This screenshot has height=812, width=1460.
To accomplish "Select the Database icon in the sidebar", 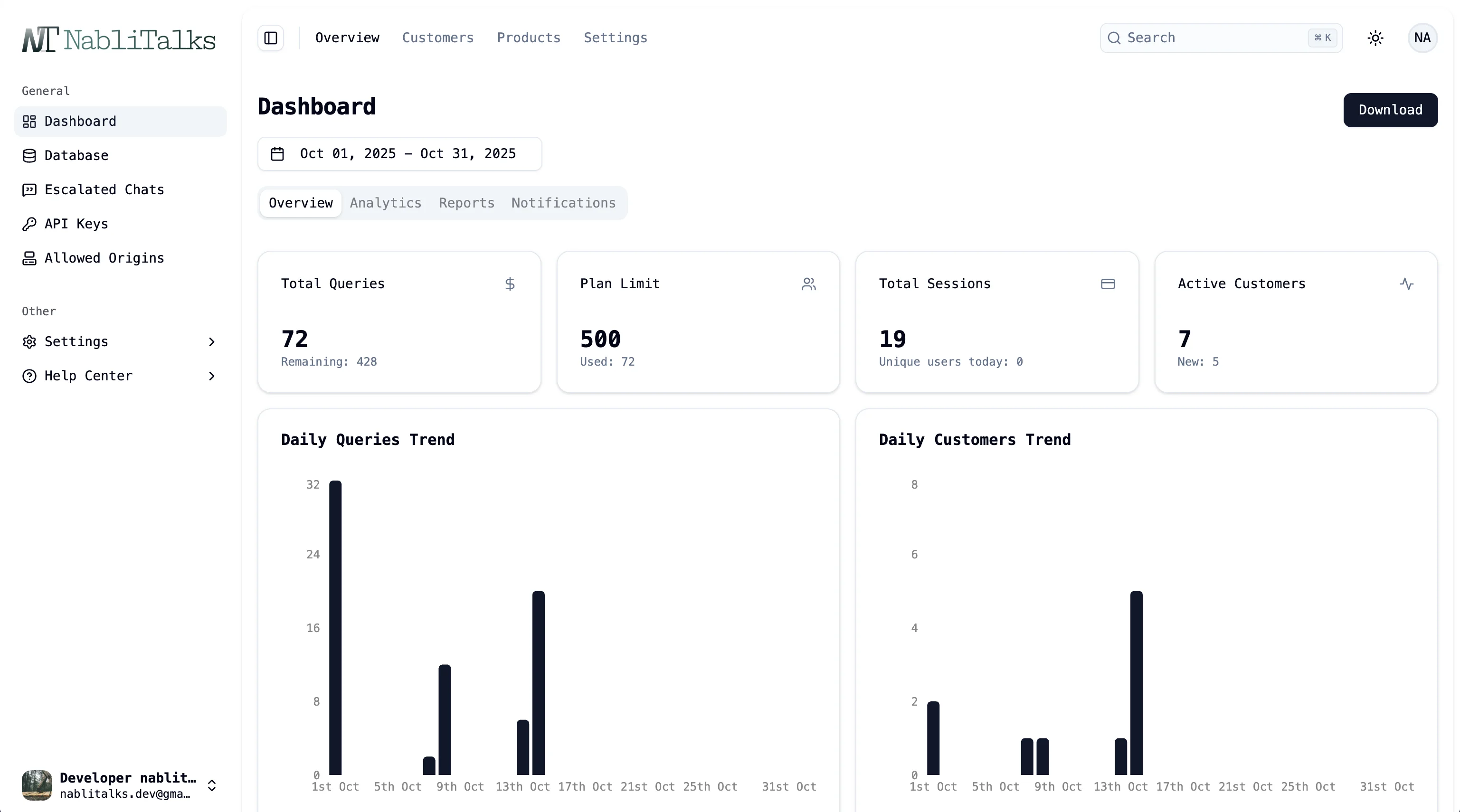I will tap(29, 155).
